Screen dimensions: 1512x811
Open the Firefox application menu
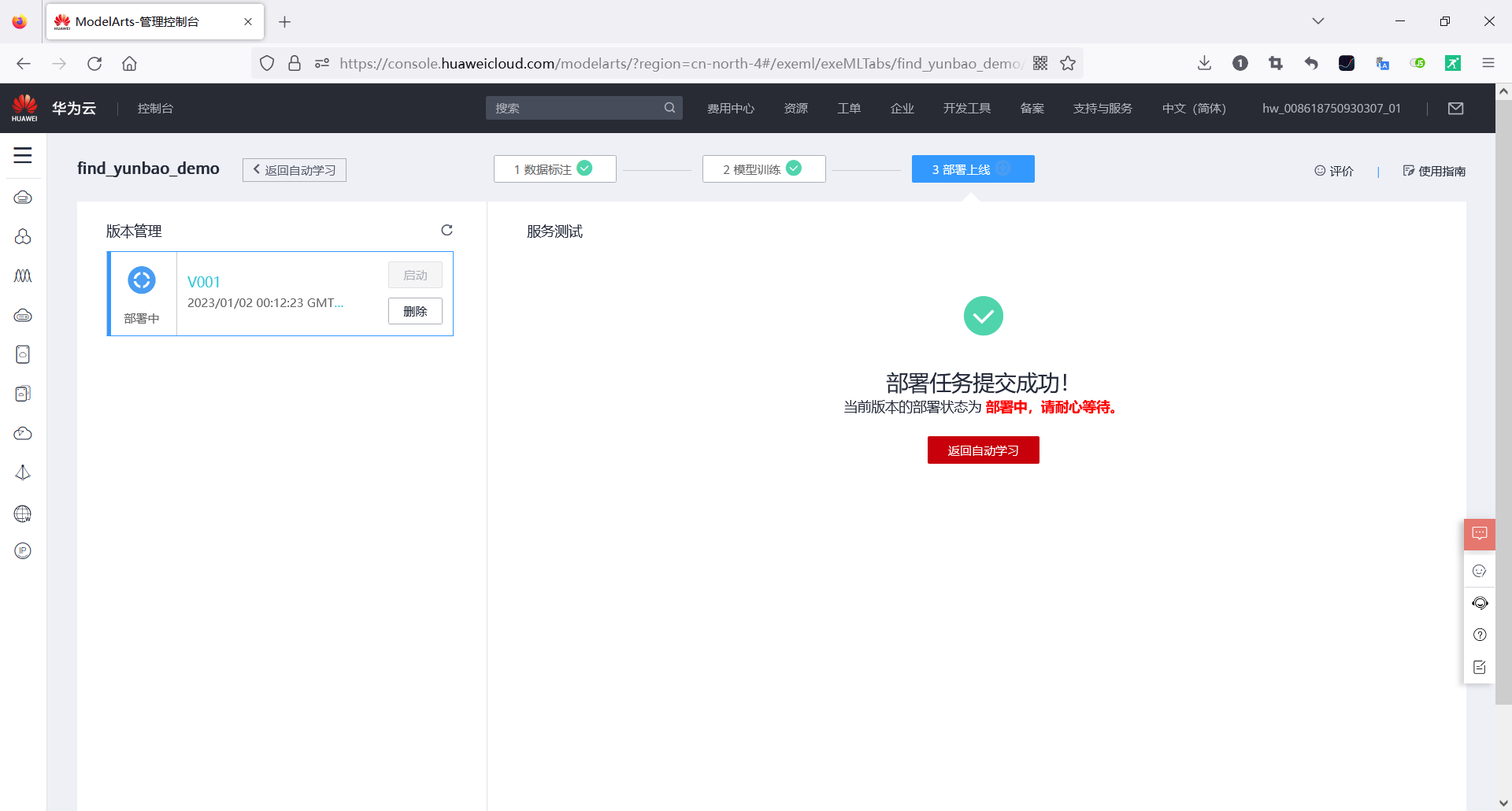1488,63
